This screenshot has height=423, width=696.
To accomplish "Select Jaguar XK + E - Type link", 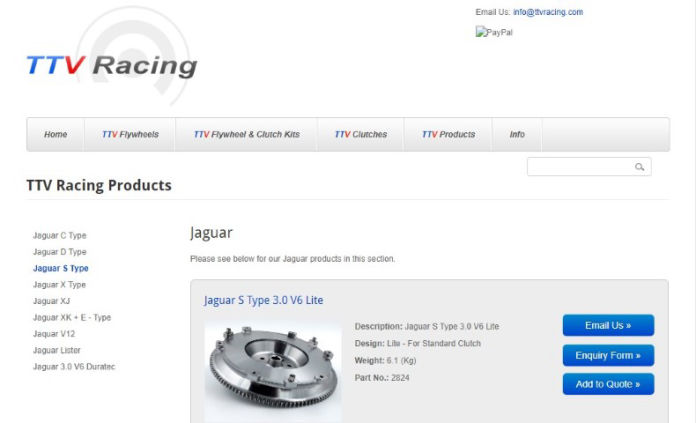I will [72, 317].
